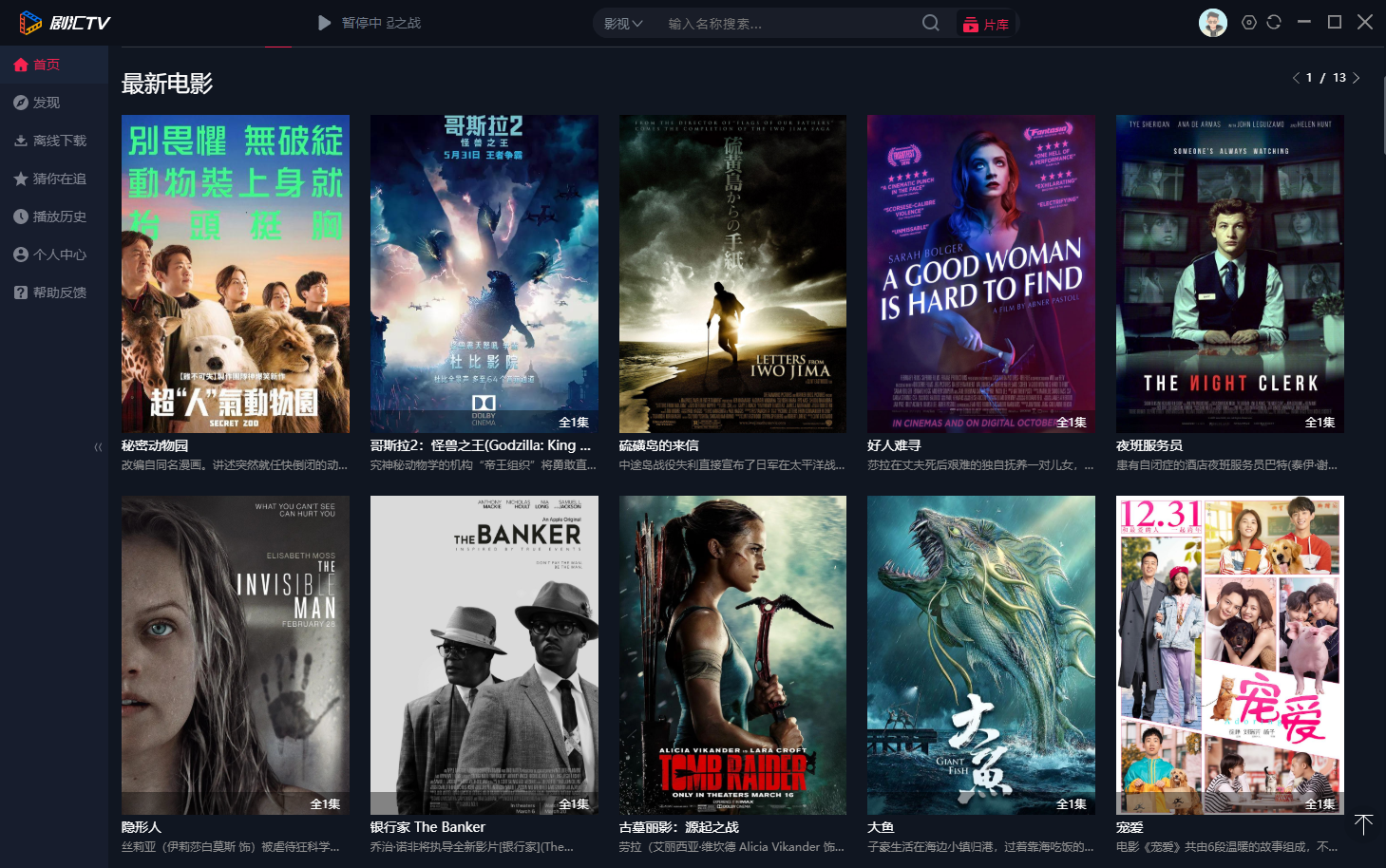Viewport: 1386px width, 868px height.
Task: Open 播放历史 in the sidebar
Action: (54, 217)
